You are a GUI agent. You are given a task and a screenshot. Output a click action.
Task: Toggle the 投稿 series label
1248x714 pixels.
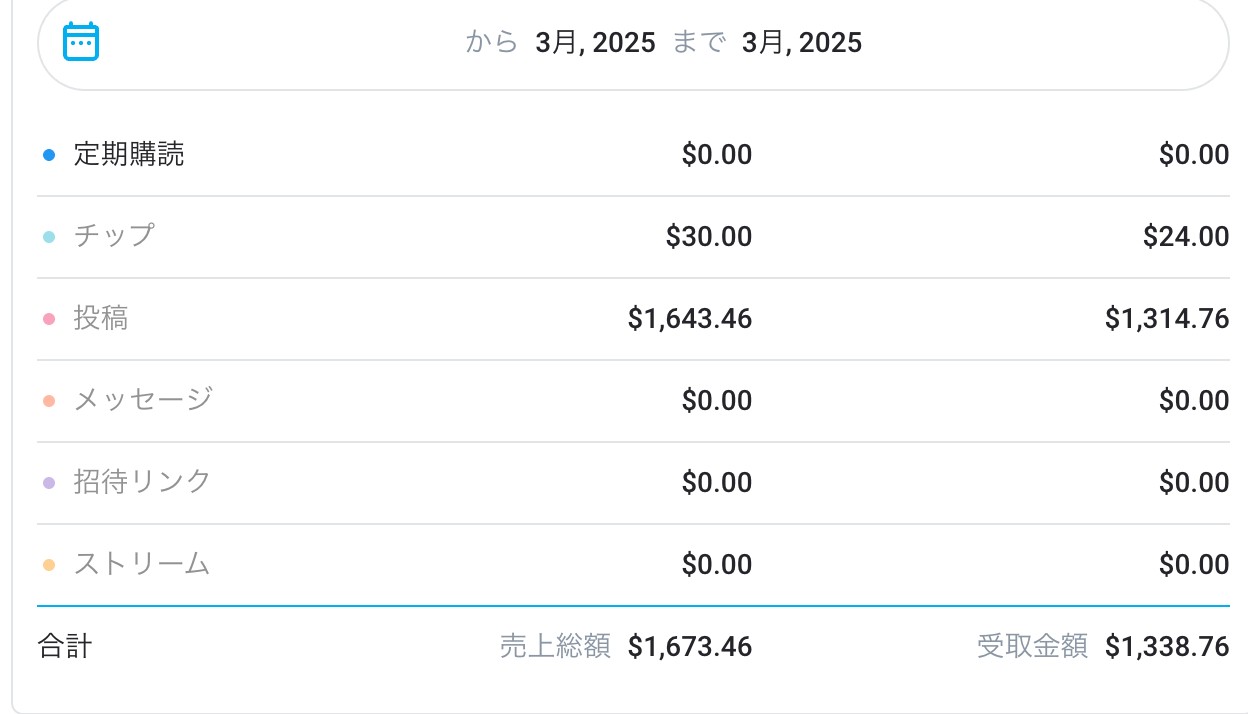(x=101, y=318)
